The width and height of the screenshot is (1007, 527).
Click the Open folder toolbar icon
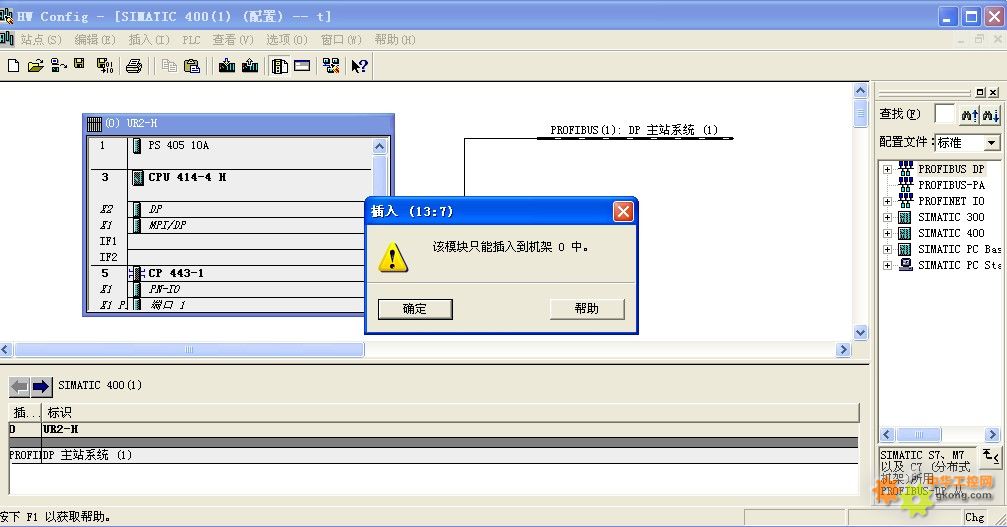click(x=35, y=65)
